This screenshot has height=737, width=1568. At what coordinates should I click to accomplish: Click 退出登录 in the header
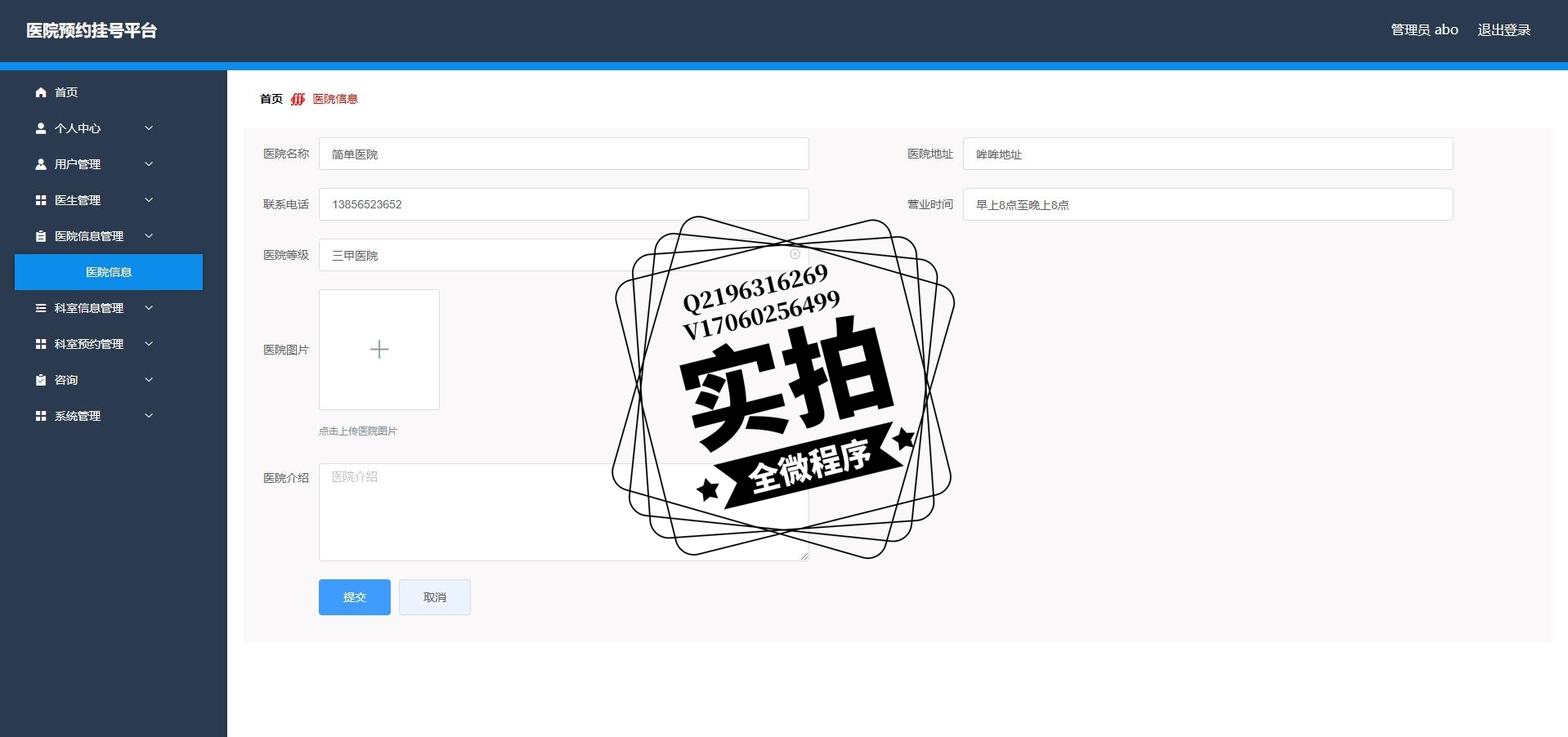point(1504,30)
